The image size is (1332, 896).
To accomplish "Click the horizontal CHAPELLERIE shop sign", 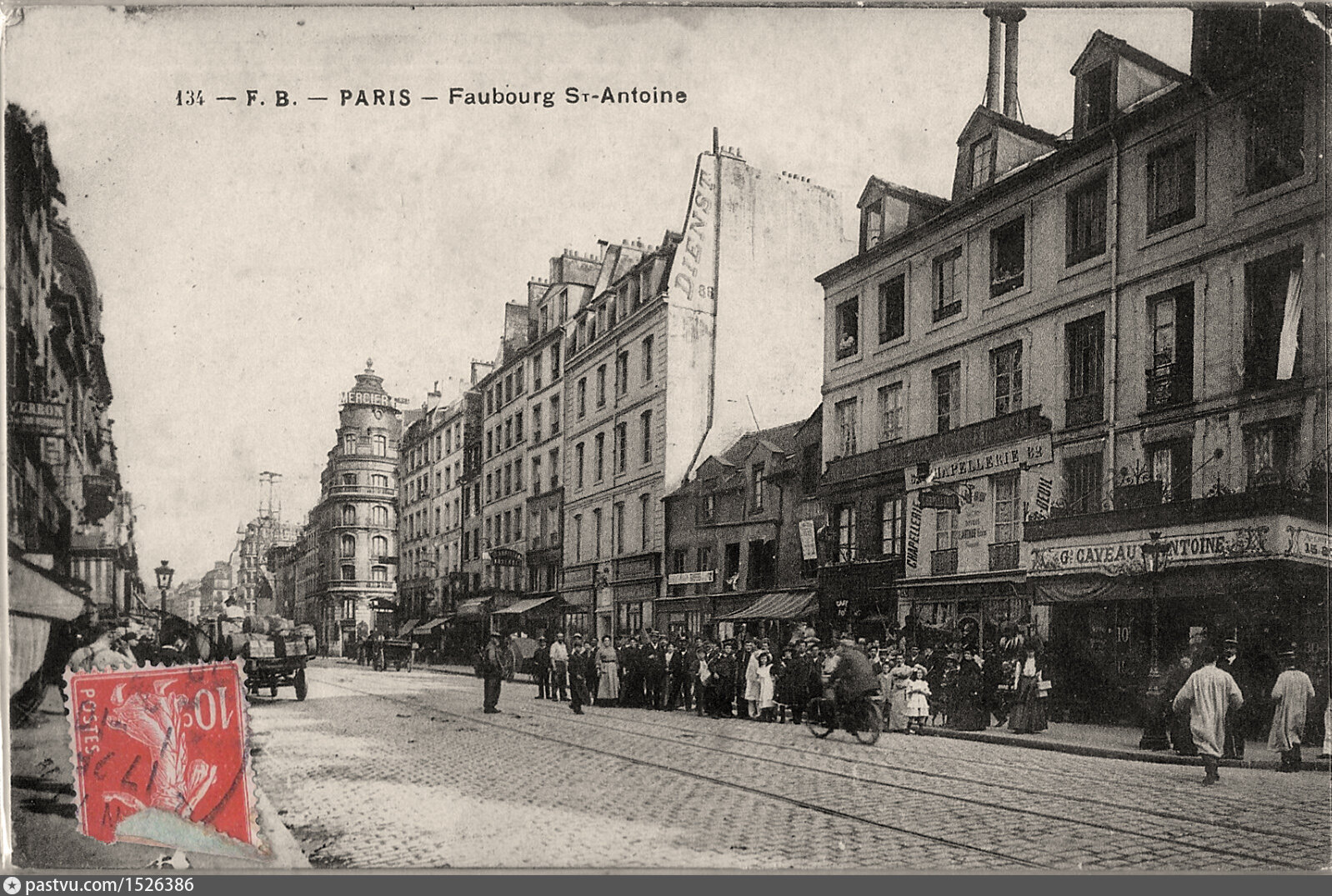I will tap(980, 463).
